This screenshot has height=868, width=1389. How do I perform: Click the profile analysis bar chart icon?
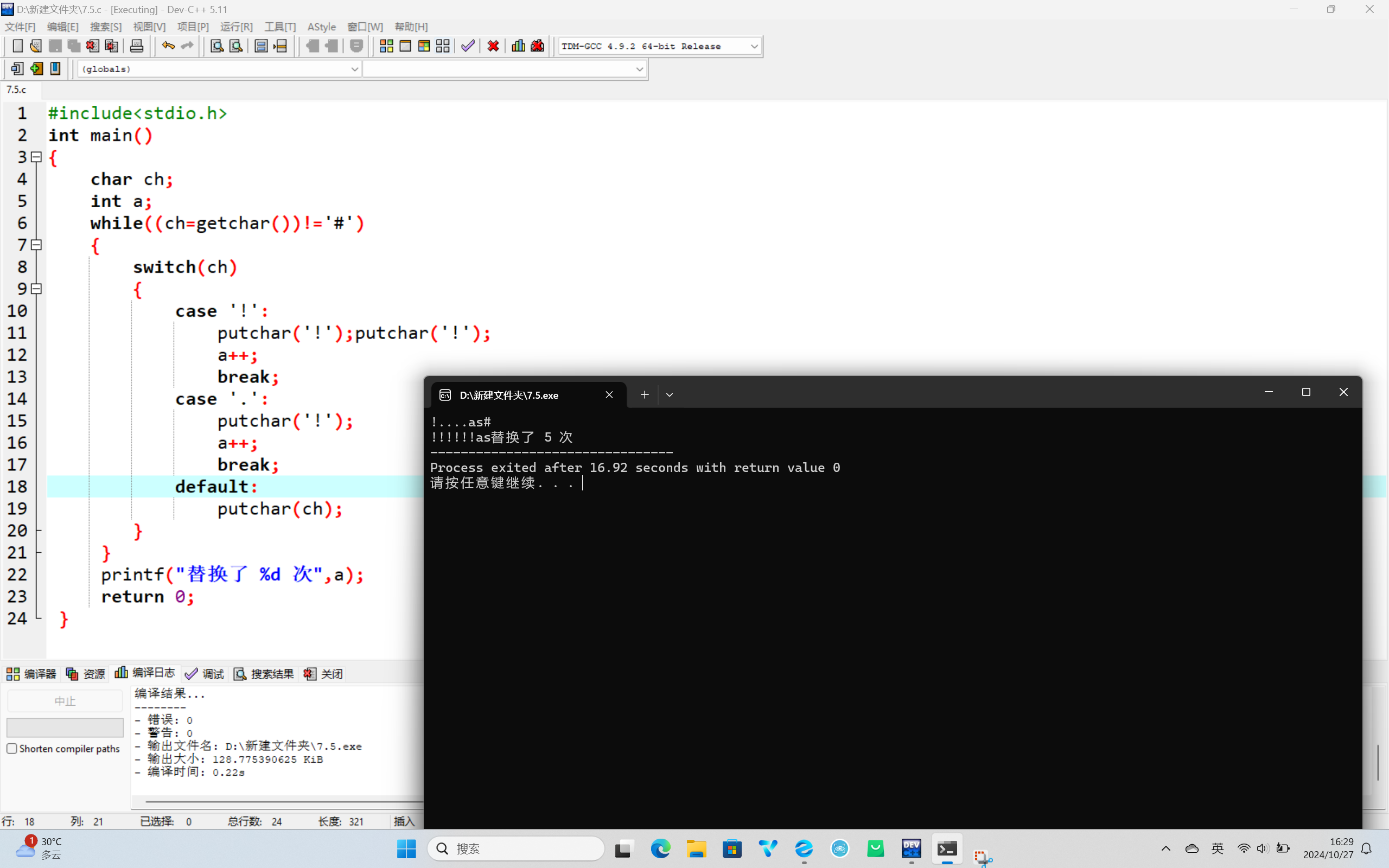pyautogui.click(x=518, y=46)
